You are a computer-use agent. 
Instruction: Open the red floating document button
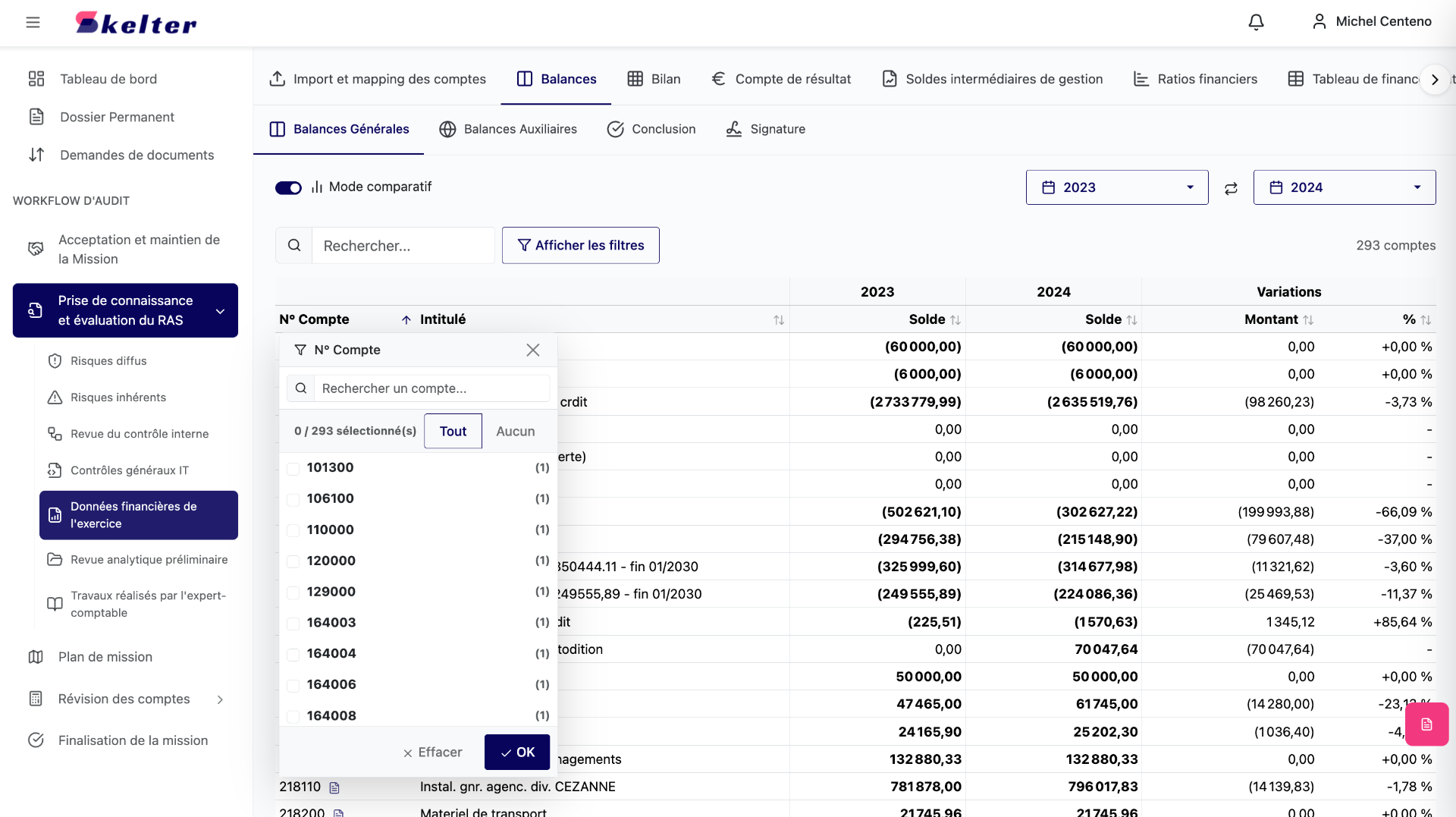coord(1426,724)
